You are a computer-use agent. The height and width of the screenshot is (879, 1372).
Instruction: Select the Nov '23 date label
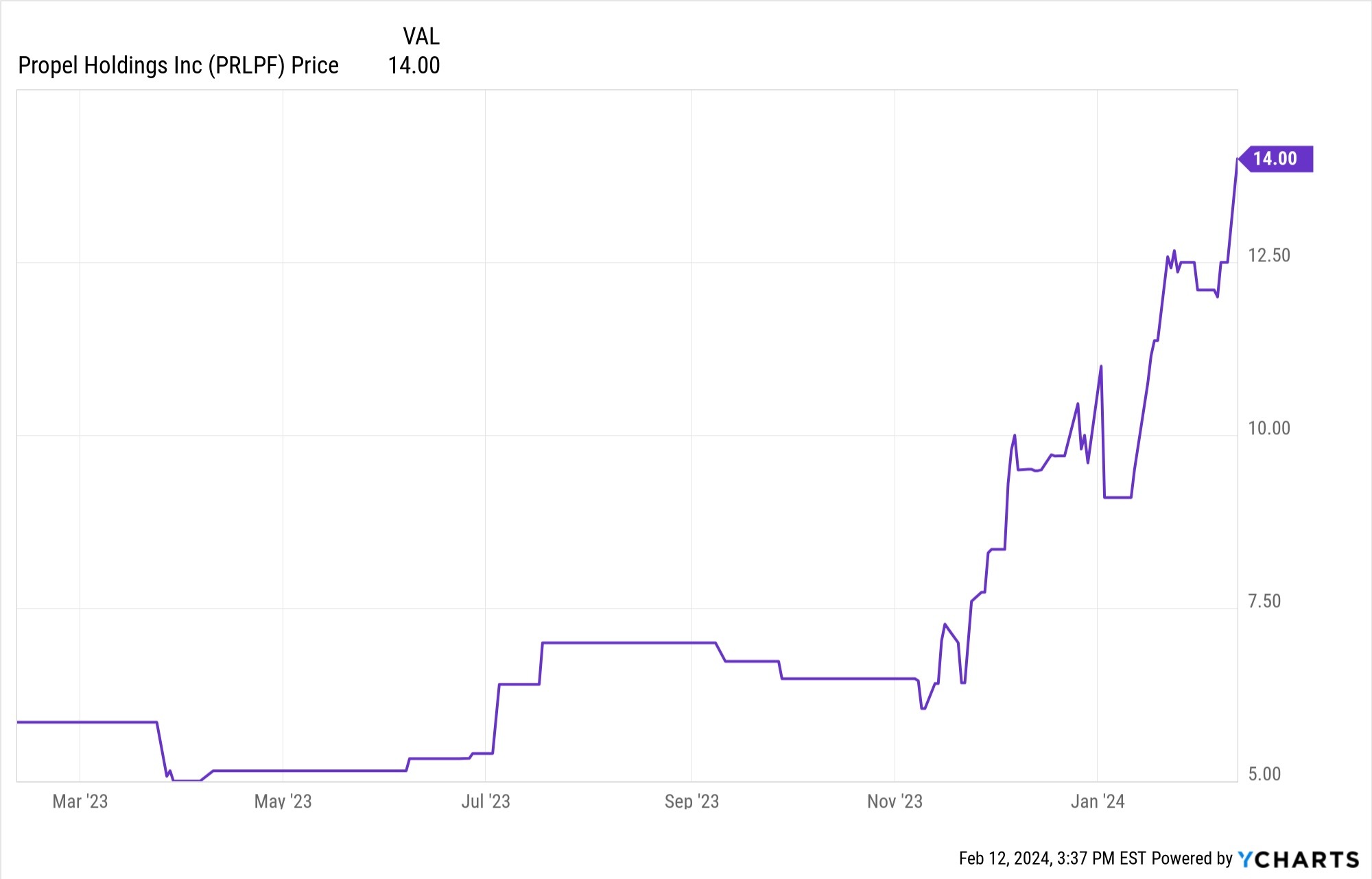point(895,801)
